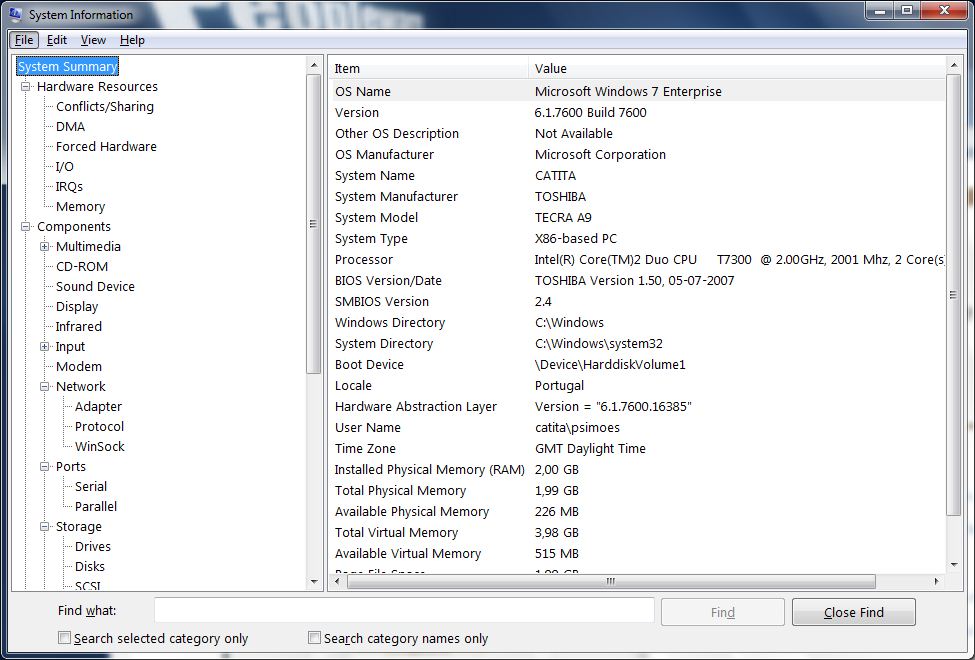Click the Value column header
Screen dimensions: 975x660
point(737,68)
